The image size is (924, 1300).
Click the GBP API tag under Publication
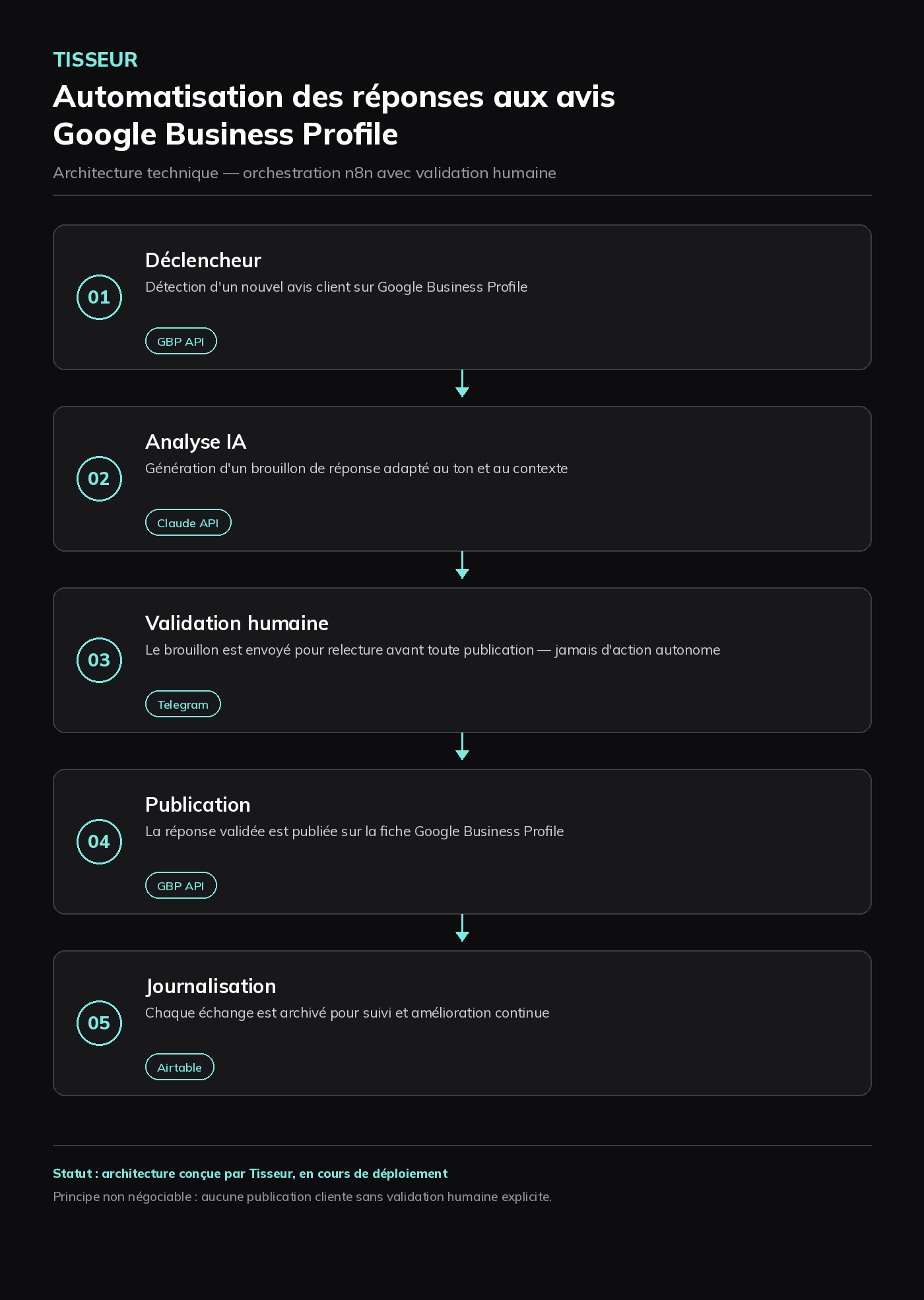click(x=181, y=886)
